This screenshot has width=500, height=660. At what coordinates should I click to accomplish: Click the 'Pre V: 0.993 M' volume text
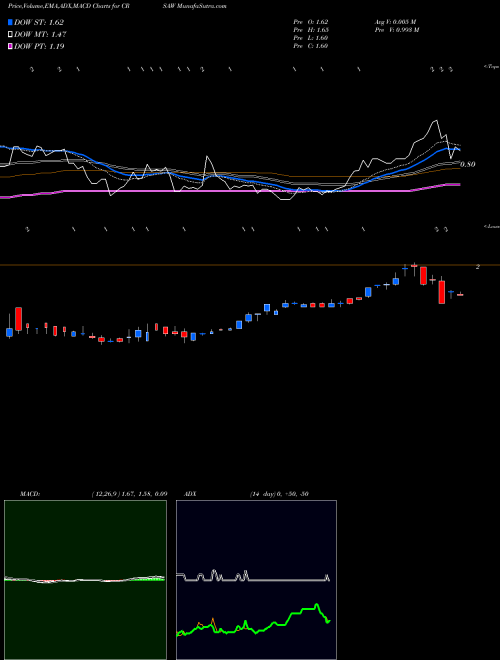pyautogui.click(x=396, y=30)
